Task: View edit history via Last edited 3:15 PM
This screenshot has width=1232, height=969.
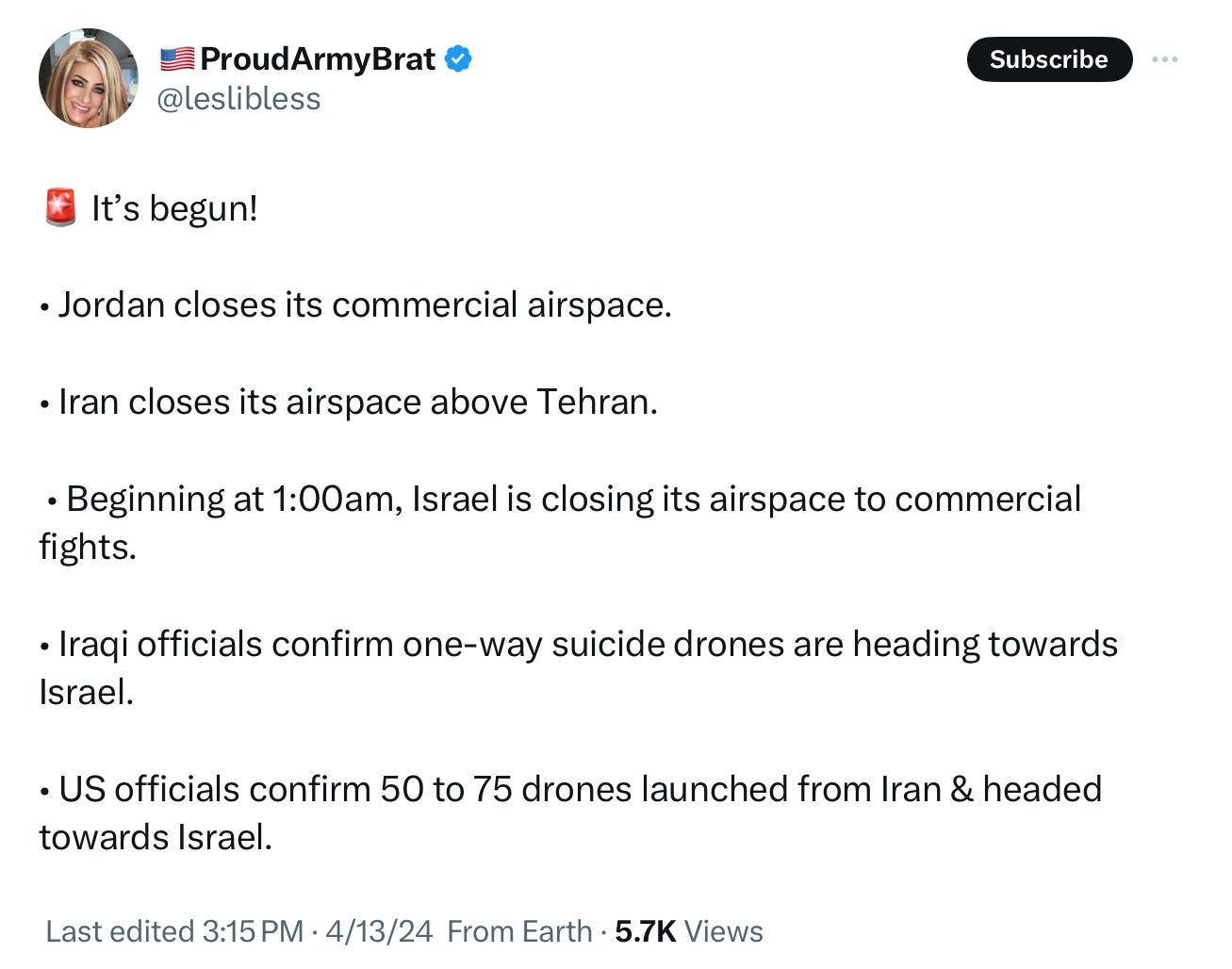Action: [x=174, y=931]
